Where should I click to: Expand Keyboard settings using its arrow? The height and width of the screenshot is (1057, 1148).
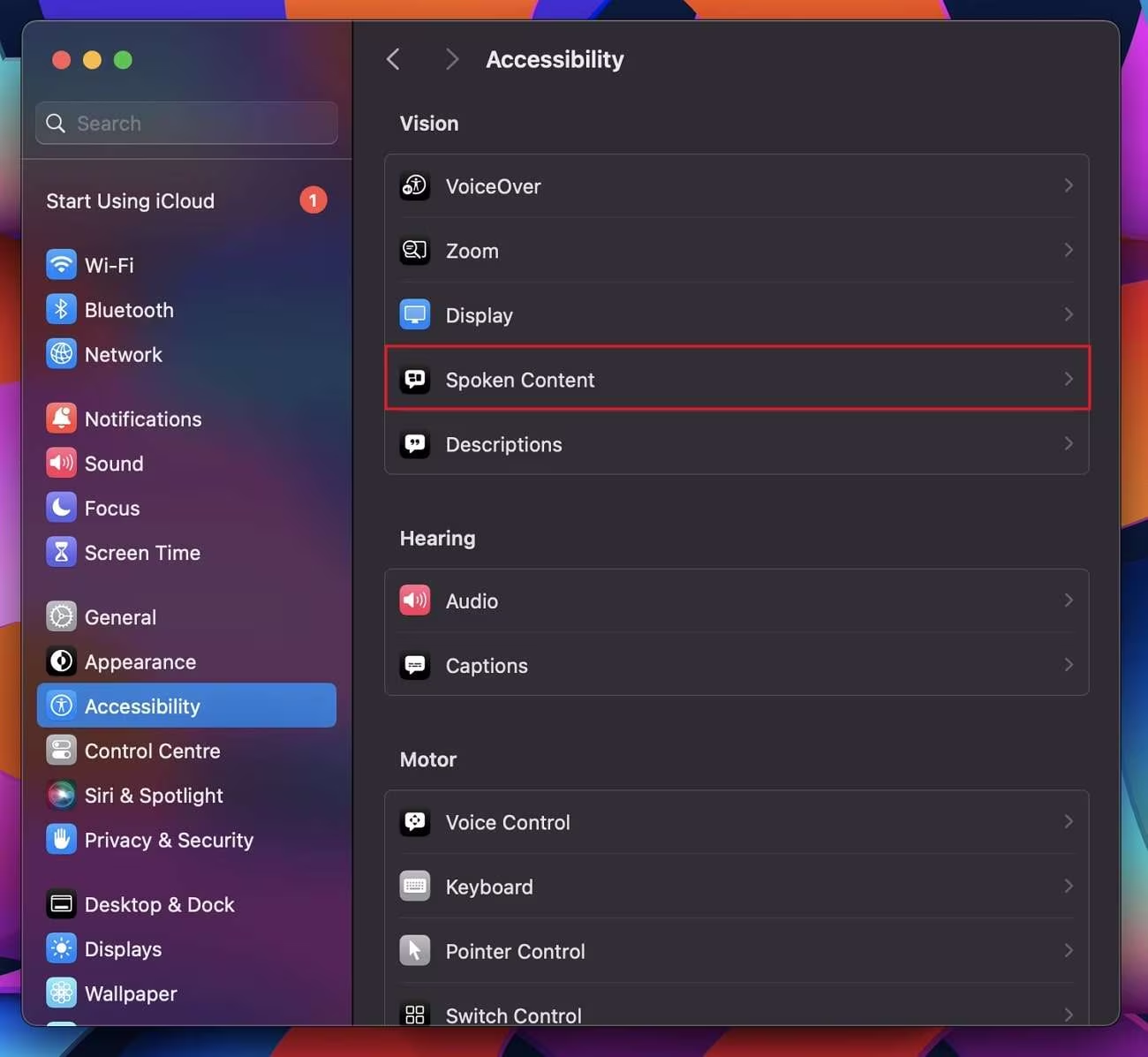coord(1069,886)
